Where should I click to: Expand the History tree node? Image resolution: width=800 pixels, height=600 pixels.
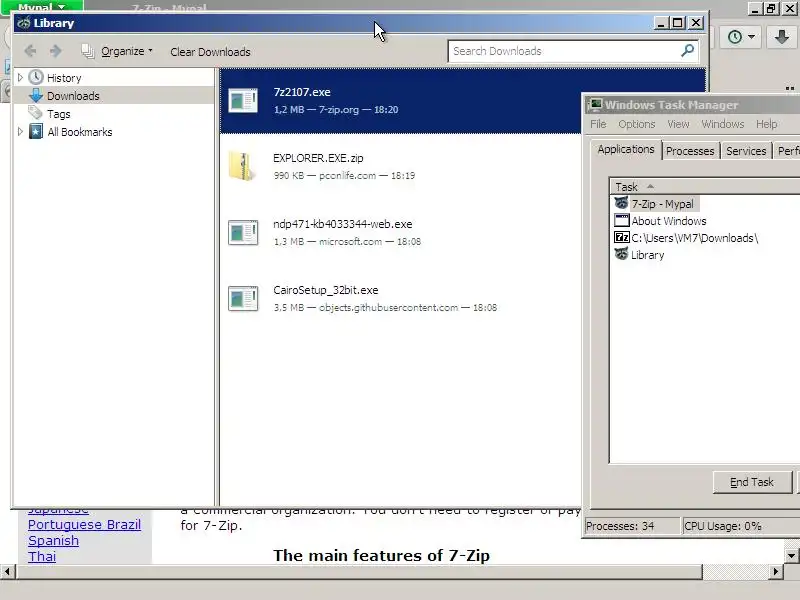[20, 78]
